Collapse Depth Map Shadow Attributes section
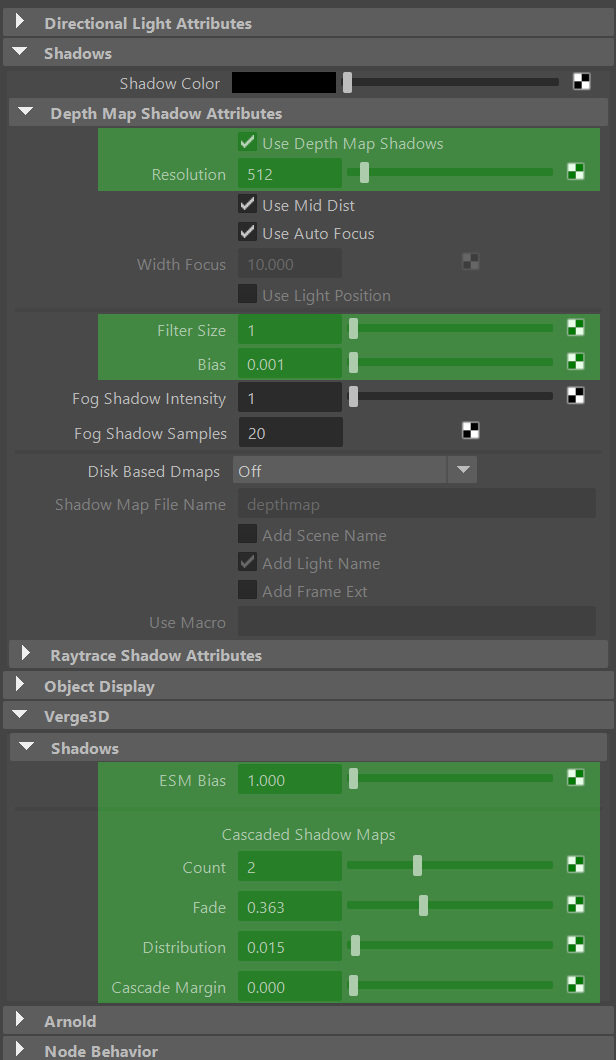616x1060 pixels. 26,112
